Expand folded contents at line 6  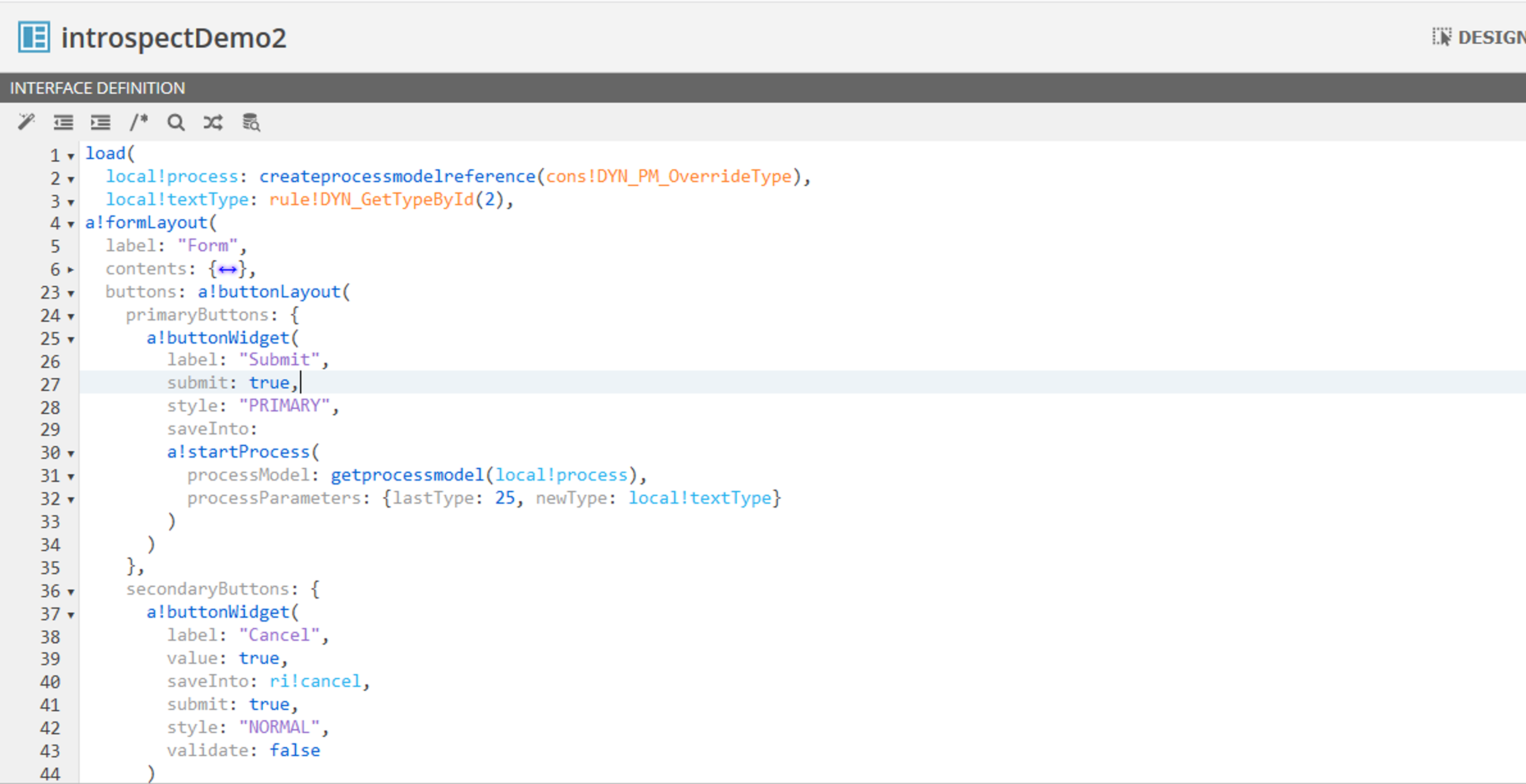click(71, 270)
